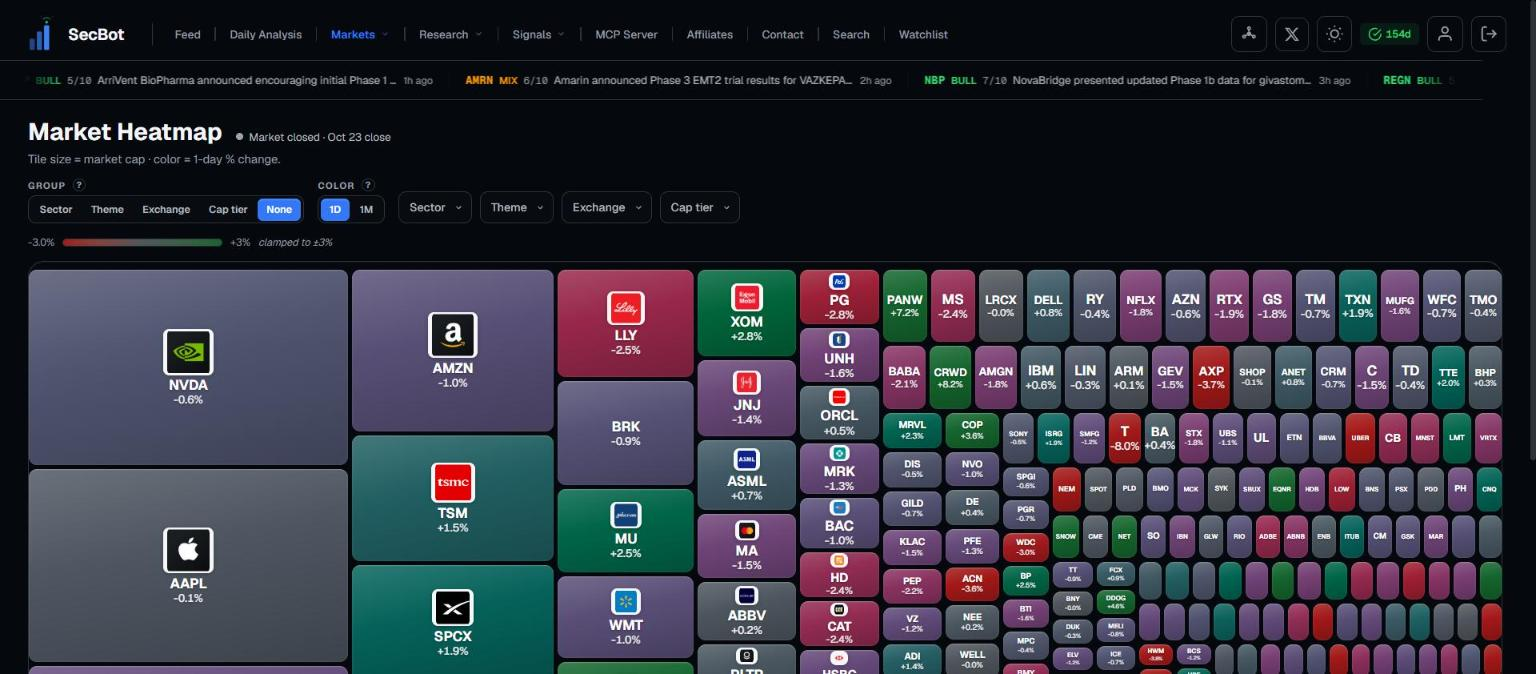Expand the Research nav menu
The height and width of the screenshot is (674, 1536).
click(450, 34)
